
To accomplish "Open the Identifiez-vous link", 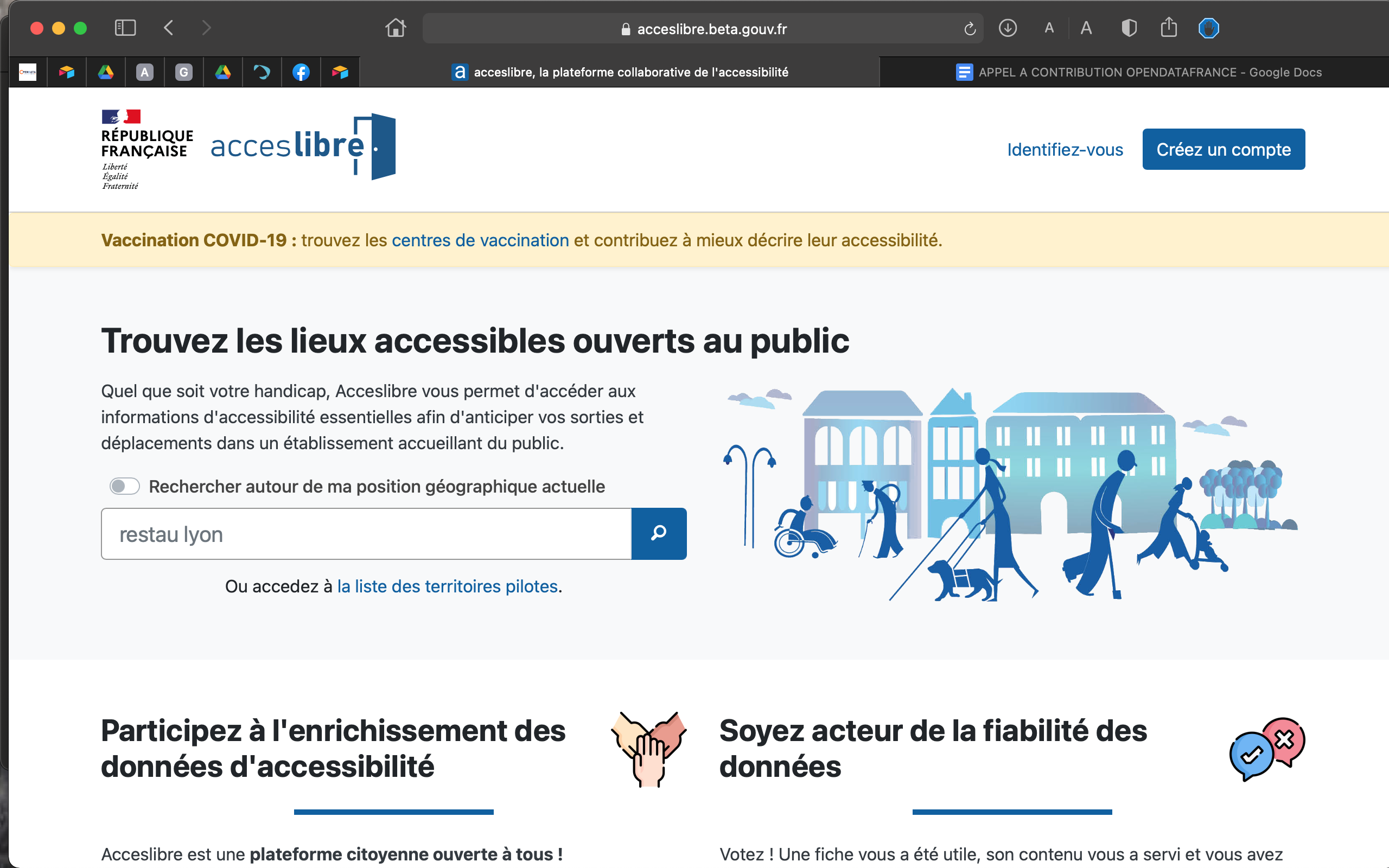I will click(x=1065, y=150).
